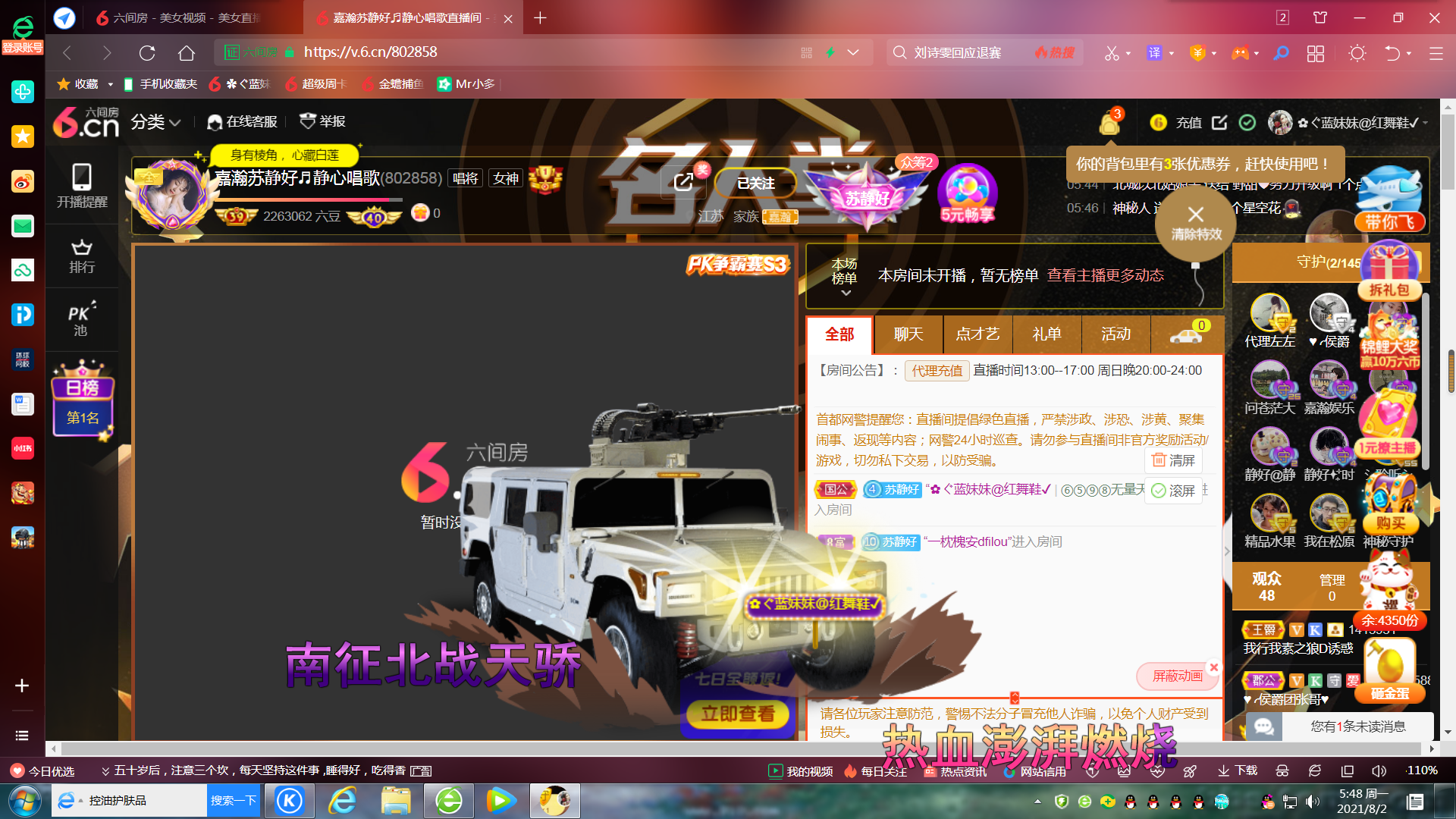1456x819 pixels.
Task: Open the undo icon dropdown arrow in toolbar
Action: pos(1409,54)
